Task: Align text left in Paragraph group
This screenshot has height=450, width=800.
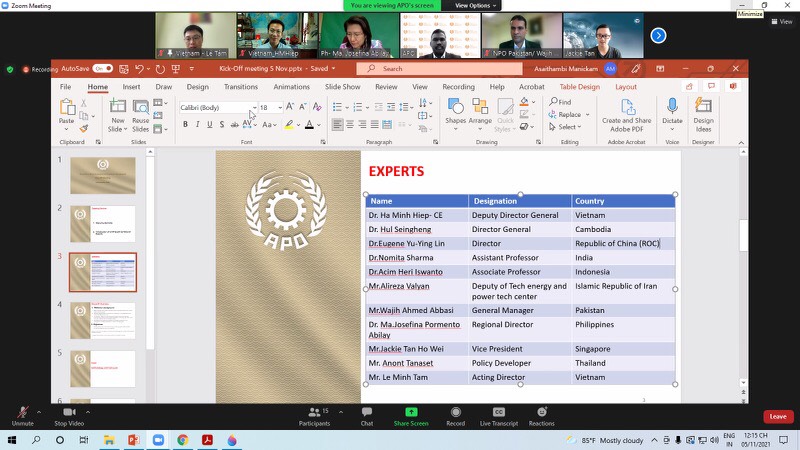Action: click(337, 124)
